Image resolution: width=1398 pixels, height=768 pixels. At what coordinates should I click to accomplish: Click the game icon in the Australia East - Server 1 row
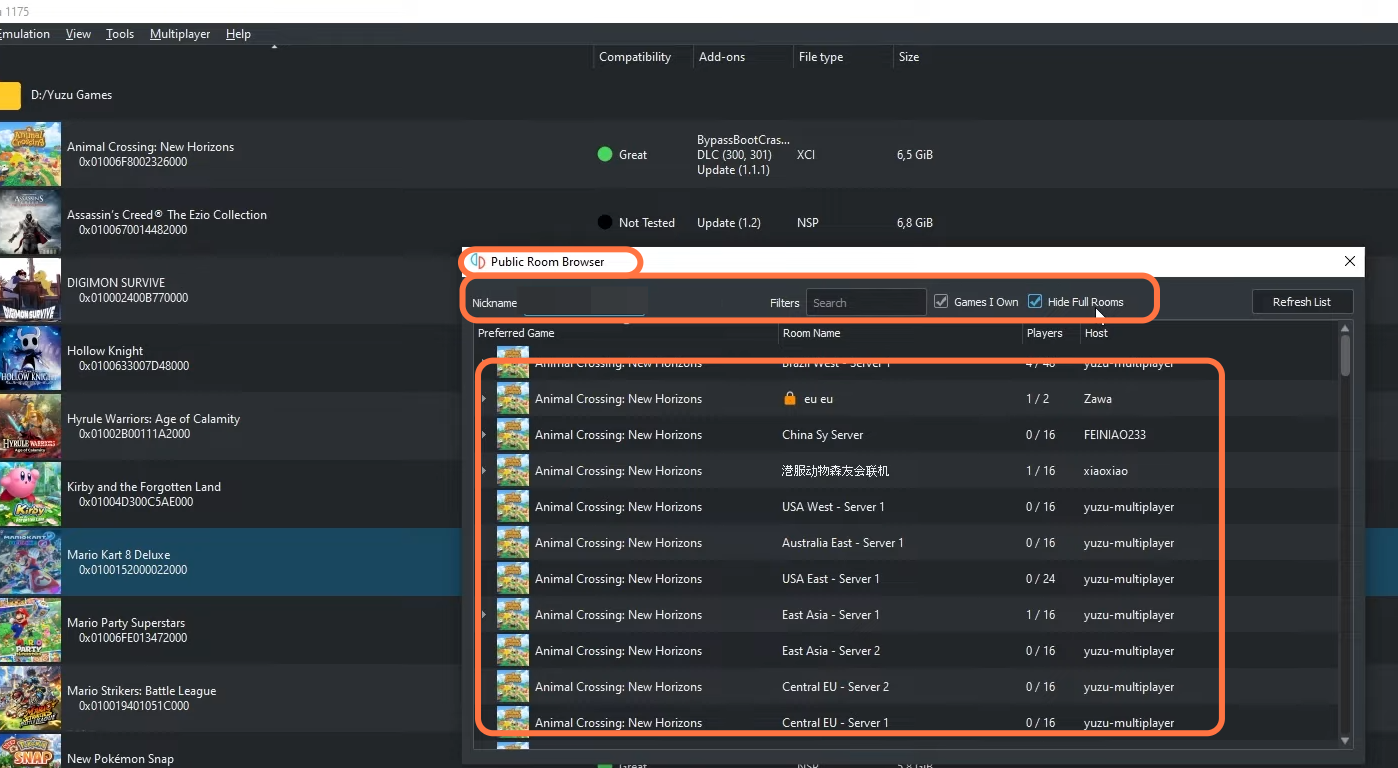pos(513,543)
